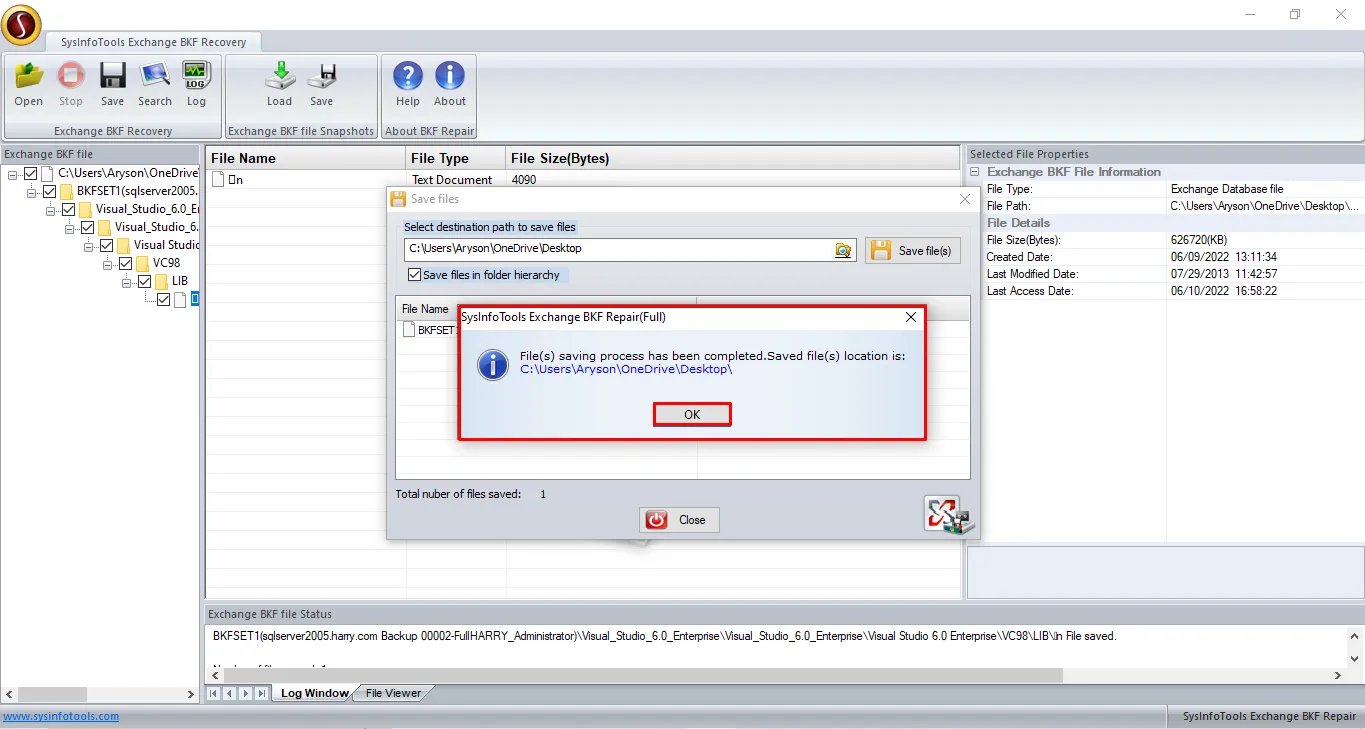Switch to the Log Window tab

click(x=314, y=693)
